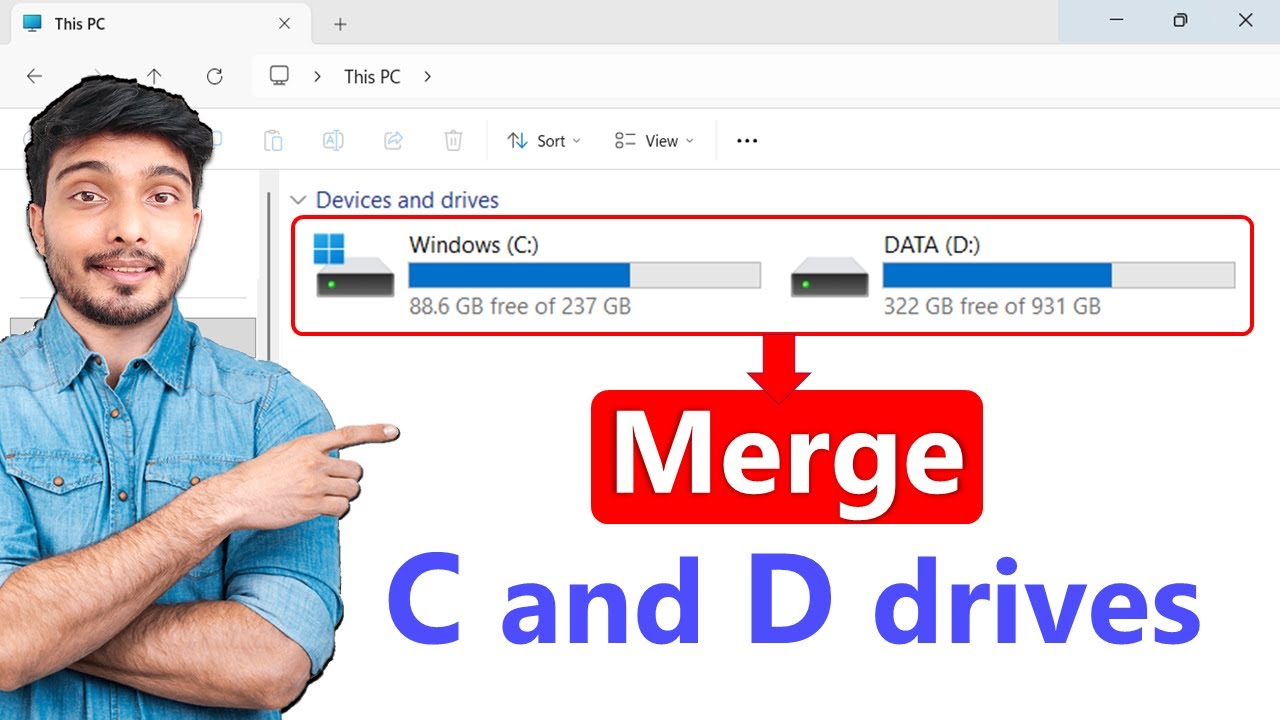The width and height of the screenshot is (1280, 720).
Task: Open the See more ellipsis menu
Action: tap(747, 141)
